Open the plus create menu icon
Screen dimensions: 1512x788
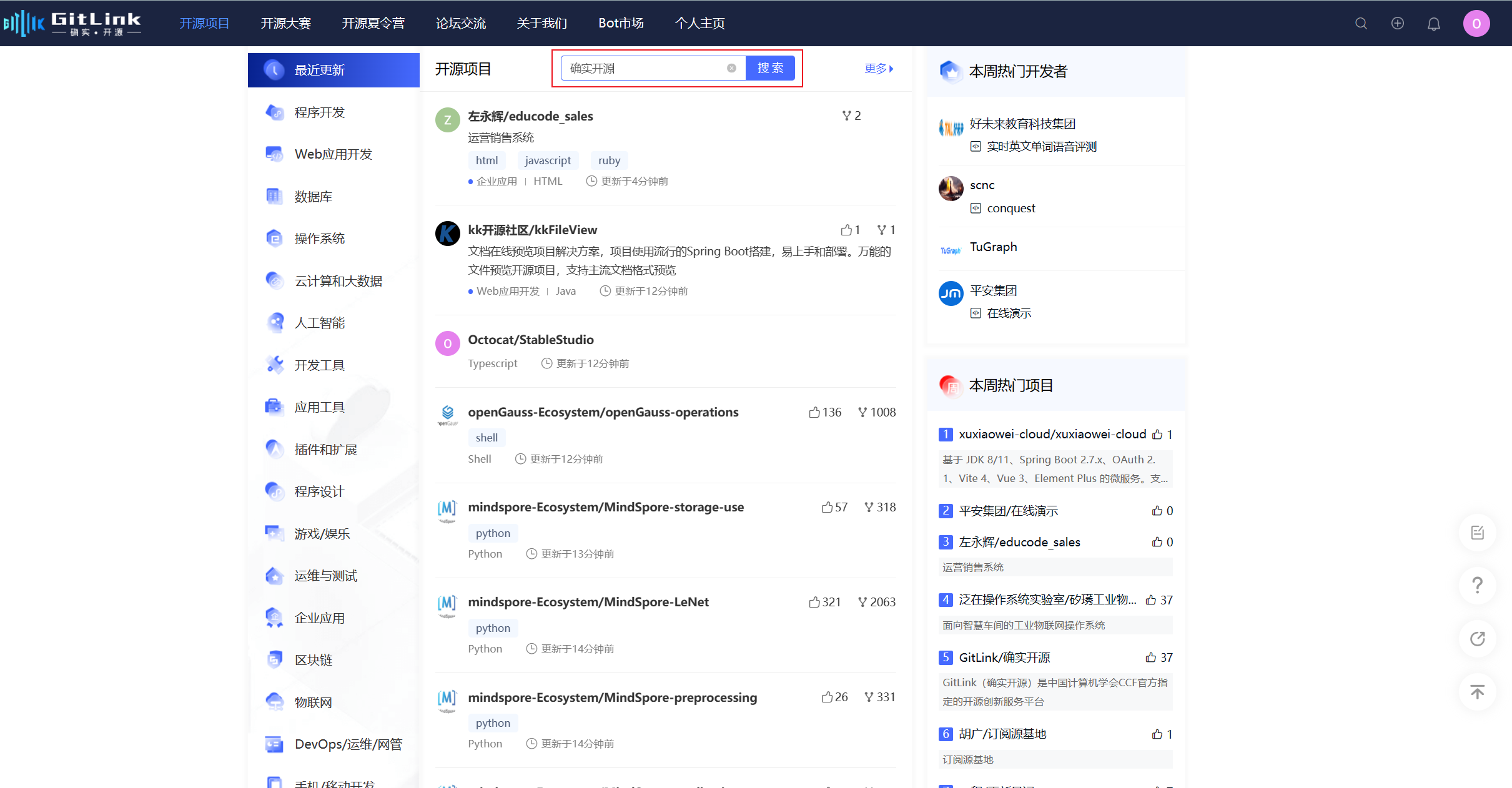1398,23
